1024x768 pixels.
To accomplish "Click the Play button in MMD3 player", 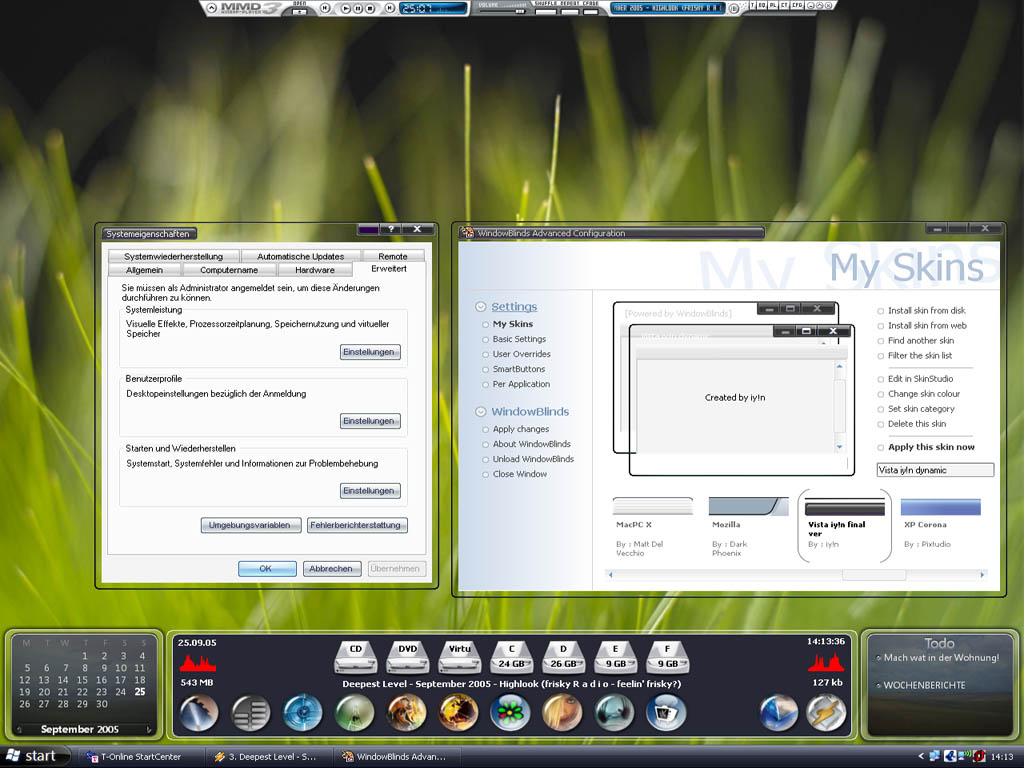I will click(x=346, y=8).
